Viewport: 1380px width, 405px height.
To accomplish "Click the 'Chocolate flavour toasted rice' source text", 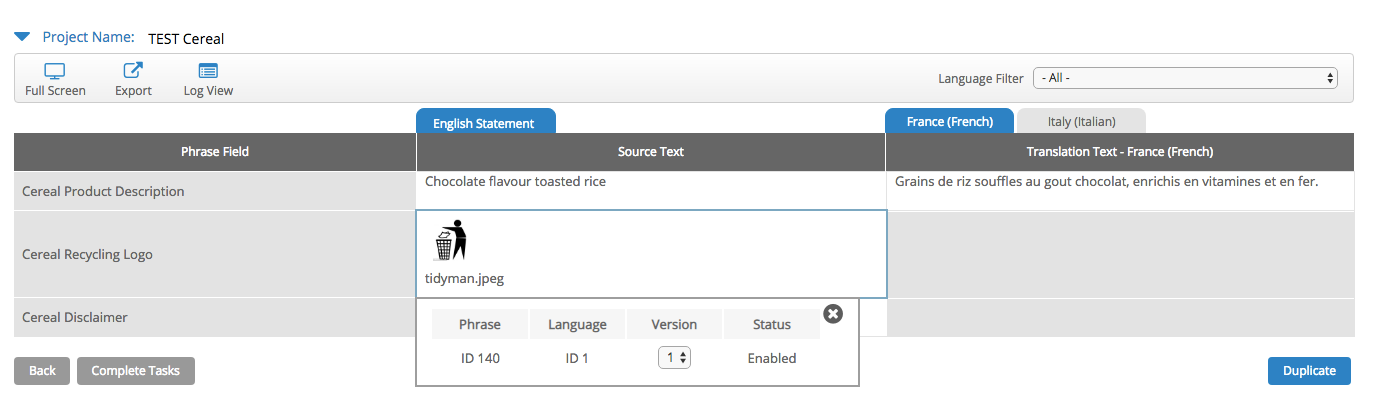I will click(515, 181).
